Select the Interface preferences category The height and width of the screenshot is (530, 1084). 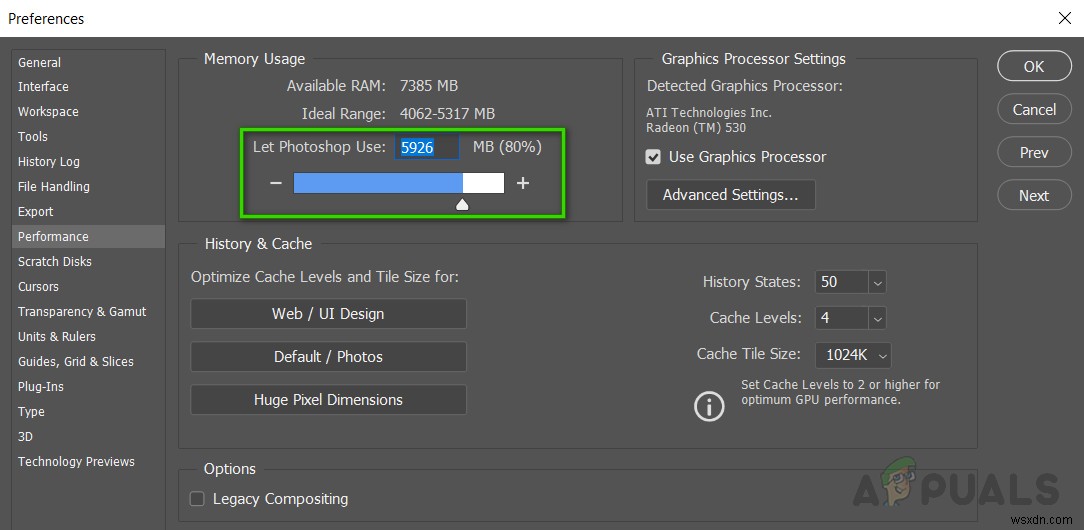pyautogui.click(x=43, y=87)
